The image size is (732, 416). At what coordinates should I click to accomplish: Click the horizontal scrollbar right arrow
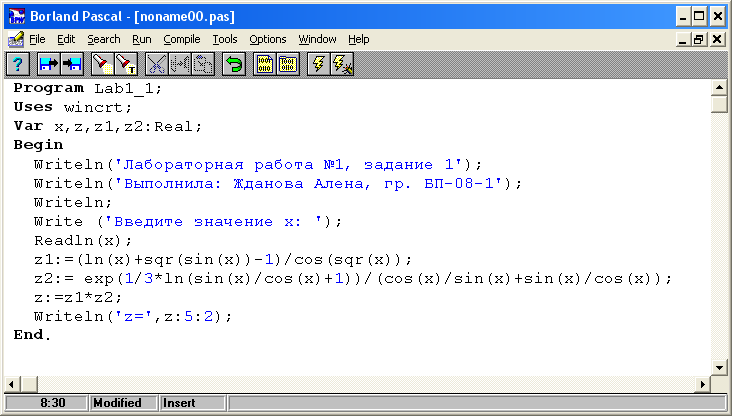pos(702,384)
